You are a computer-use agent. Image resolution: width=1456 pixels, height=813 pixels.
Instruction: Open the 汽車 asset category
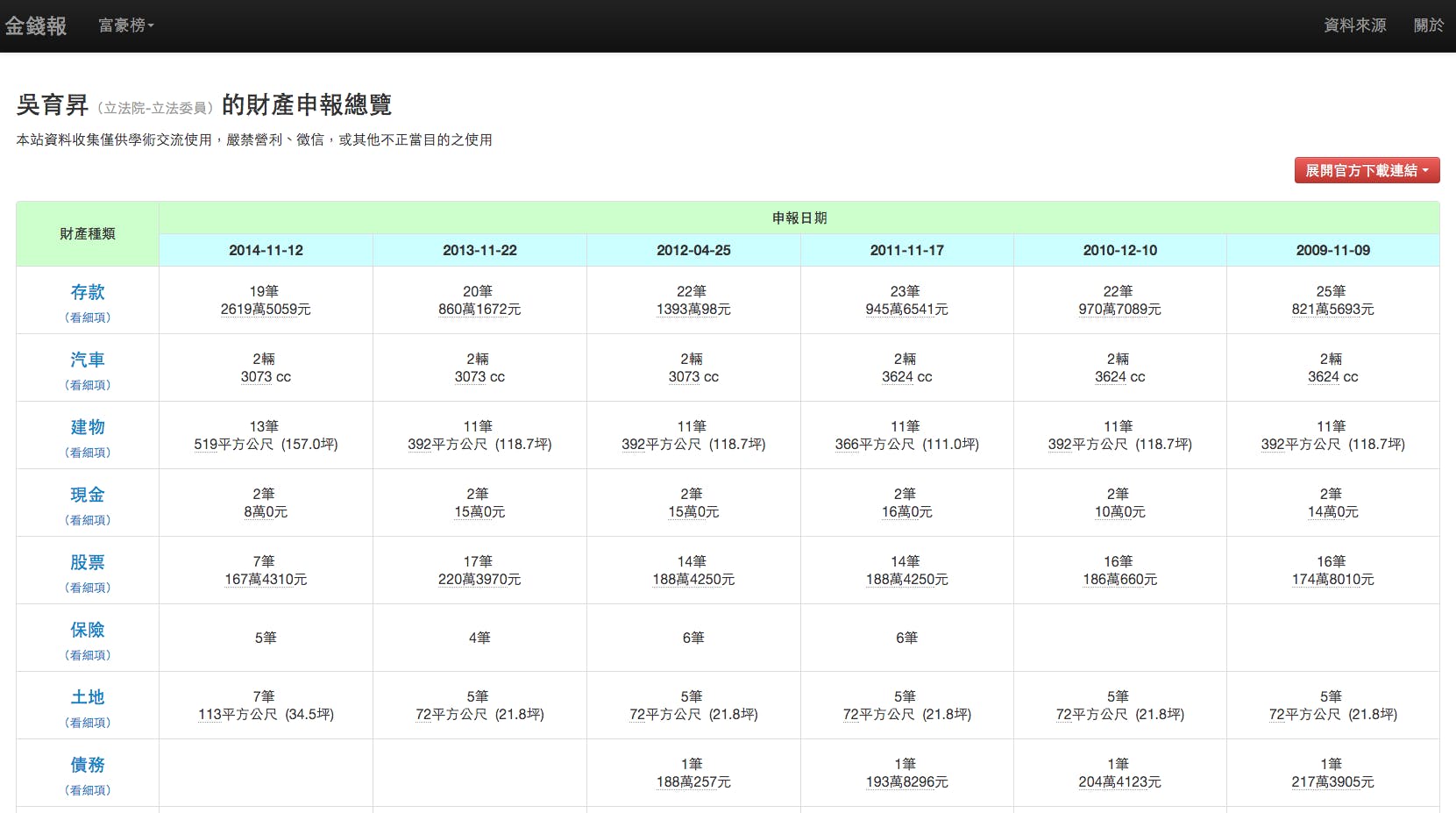(x=87, y=360)
